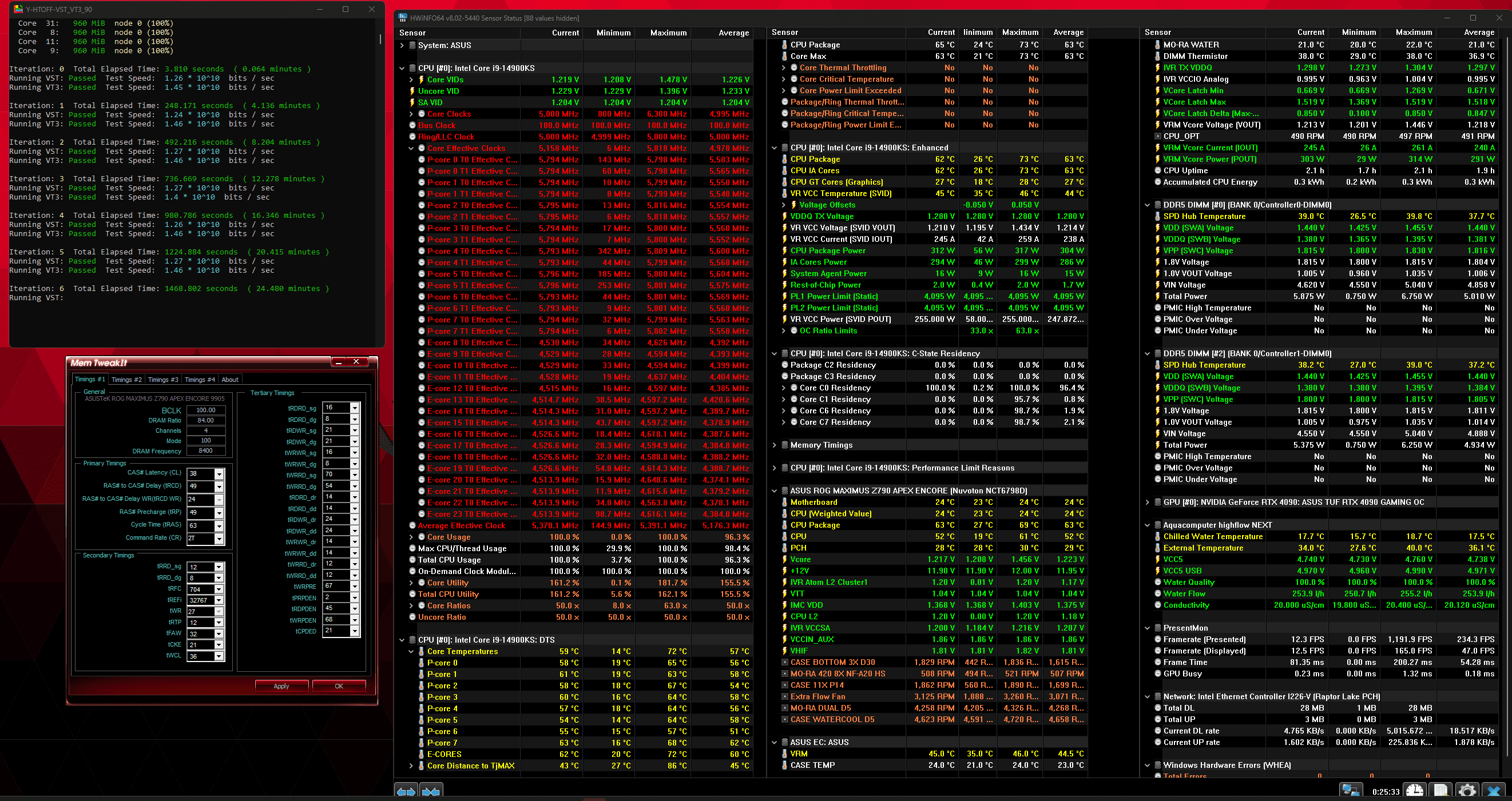Click the blue X close-sensors icon in HWiNFO toolbar

click(x=1494, y=791)
